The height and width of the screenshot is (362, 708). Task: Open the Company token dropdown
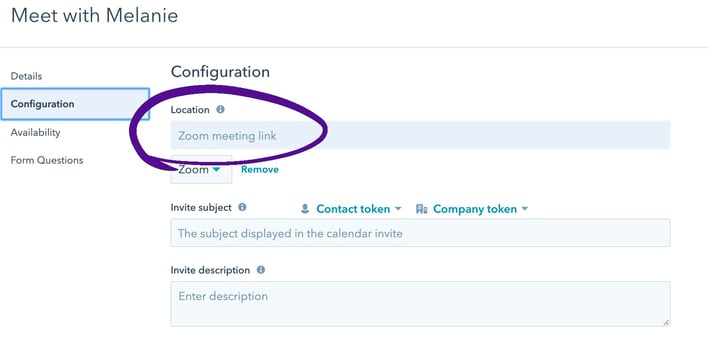[472, 209]
